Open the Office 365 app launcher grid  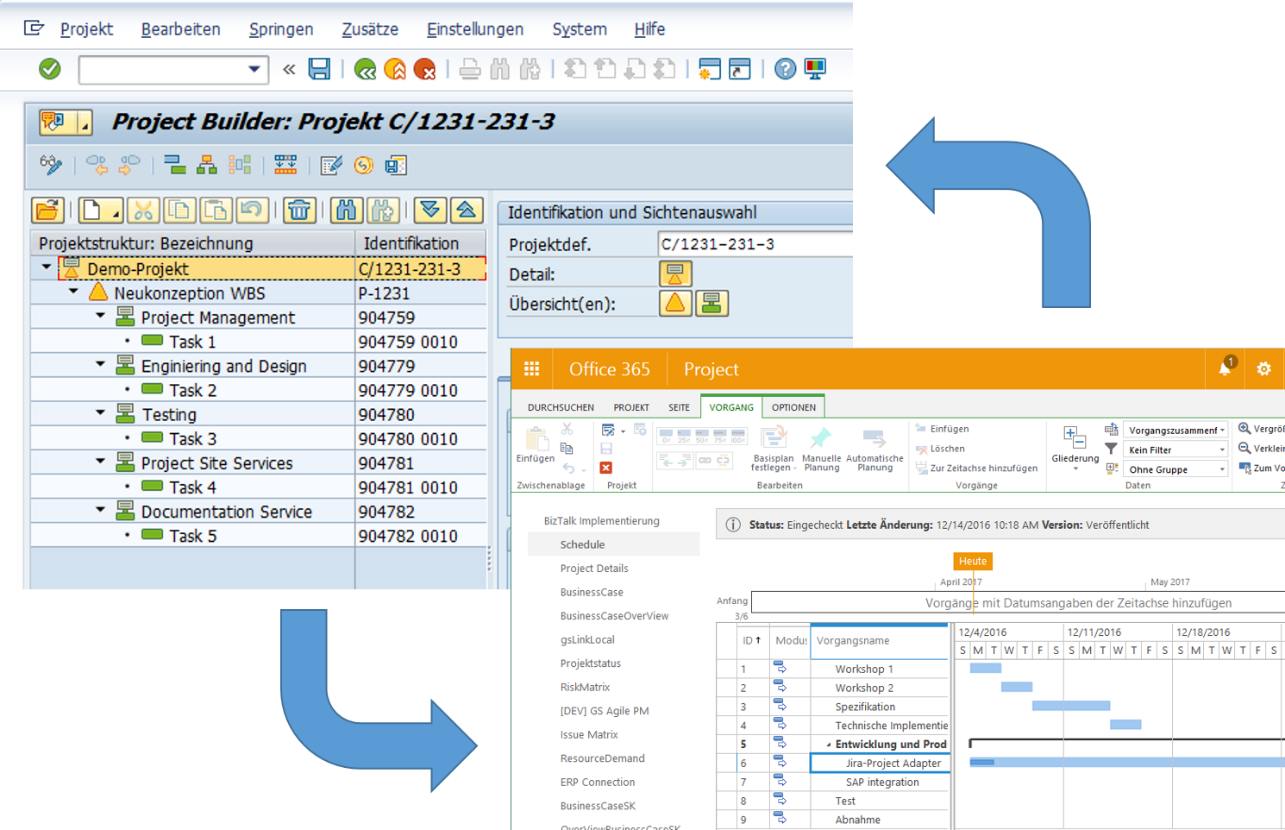click(532, 369)
